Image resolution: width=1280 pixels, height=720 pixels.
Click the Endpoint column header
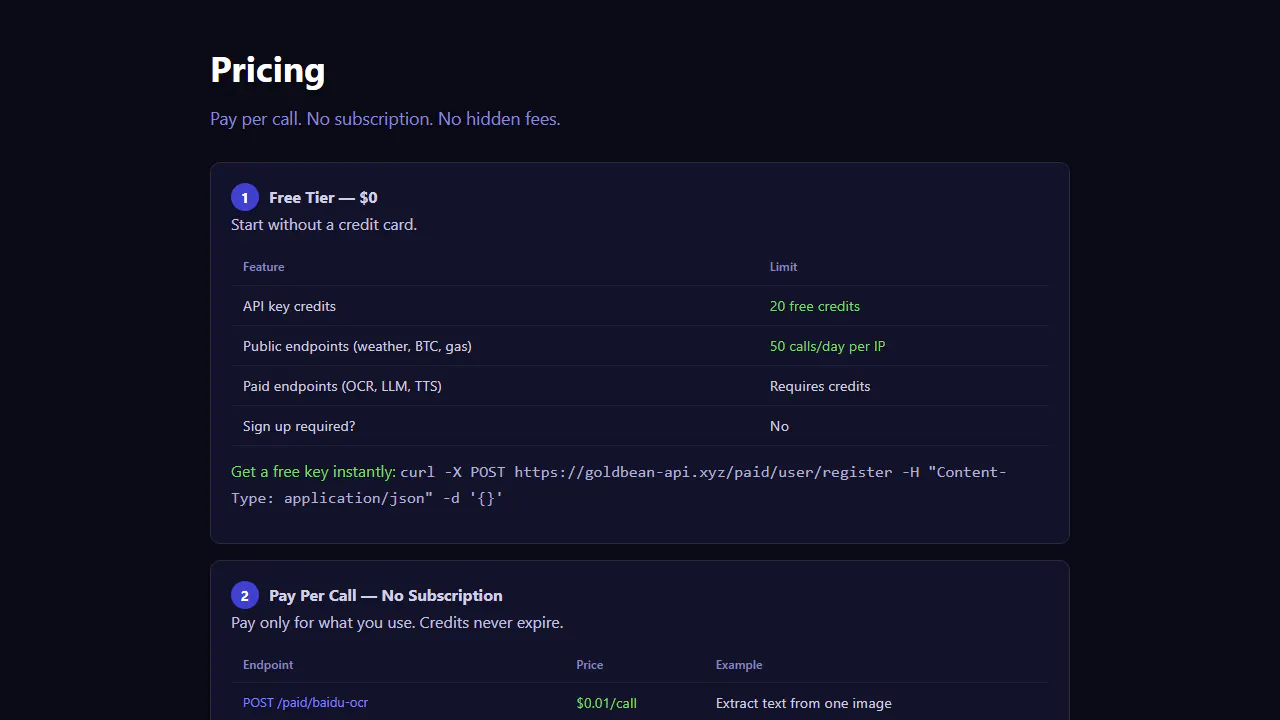click(x=268, y=665)
